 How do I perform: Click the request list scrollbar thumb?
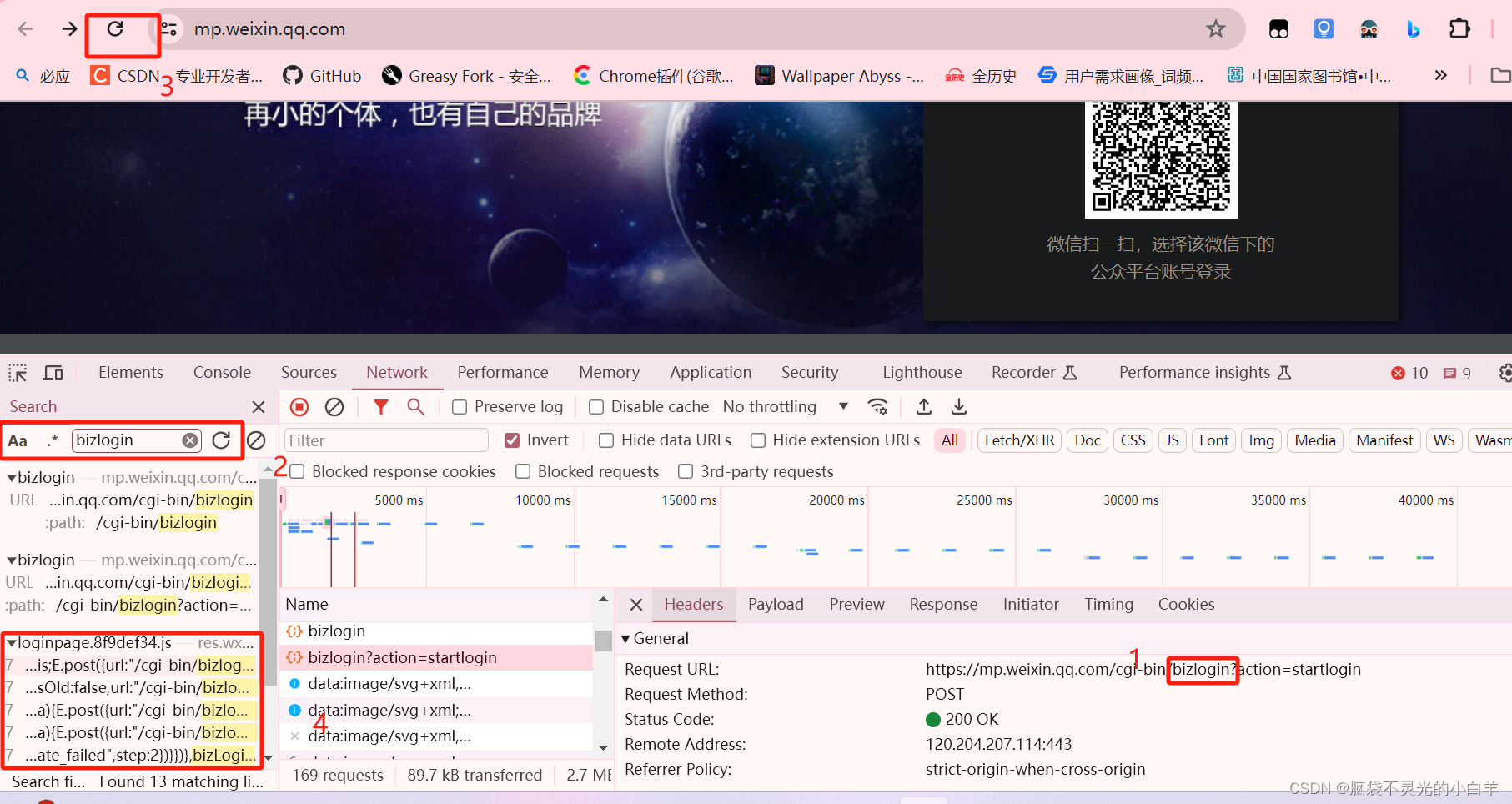point(603,640)
